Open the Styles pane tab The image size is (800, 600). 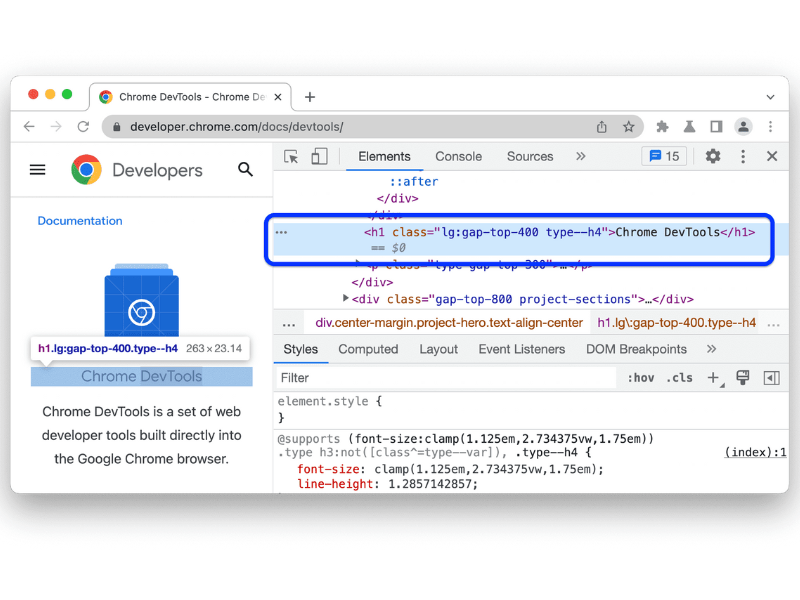click(301, 349)
